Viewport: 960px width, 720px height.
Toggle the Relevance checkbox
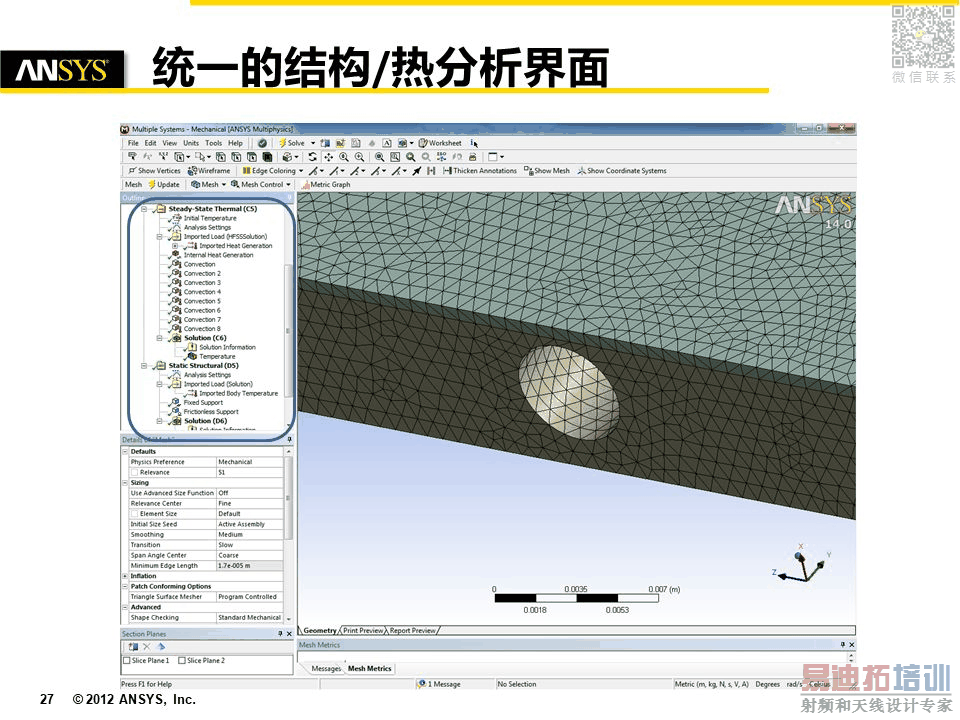click(134, 473)
